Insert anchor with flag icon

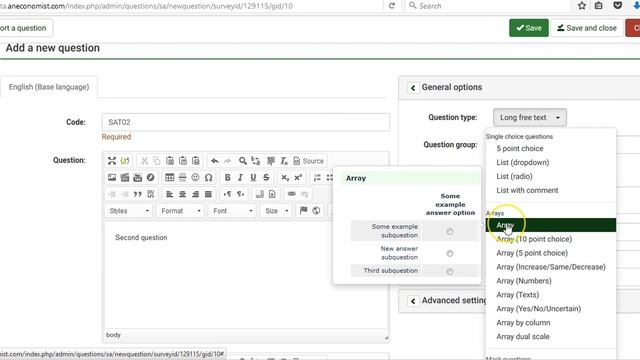click(x=303, y=211)
